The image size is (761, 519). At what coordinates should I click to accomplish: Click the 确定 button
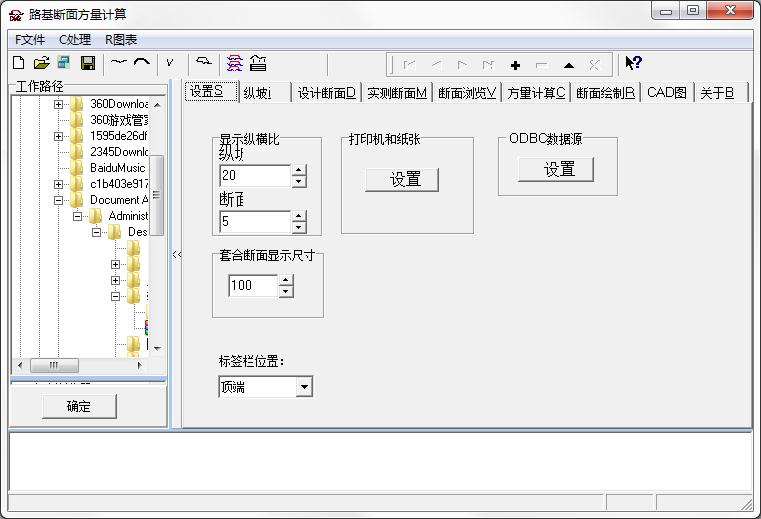[79, 406]
